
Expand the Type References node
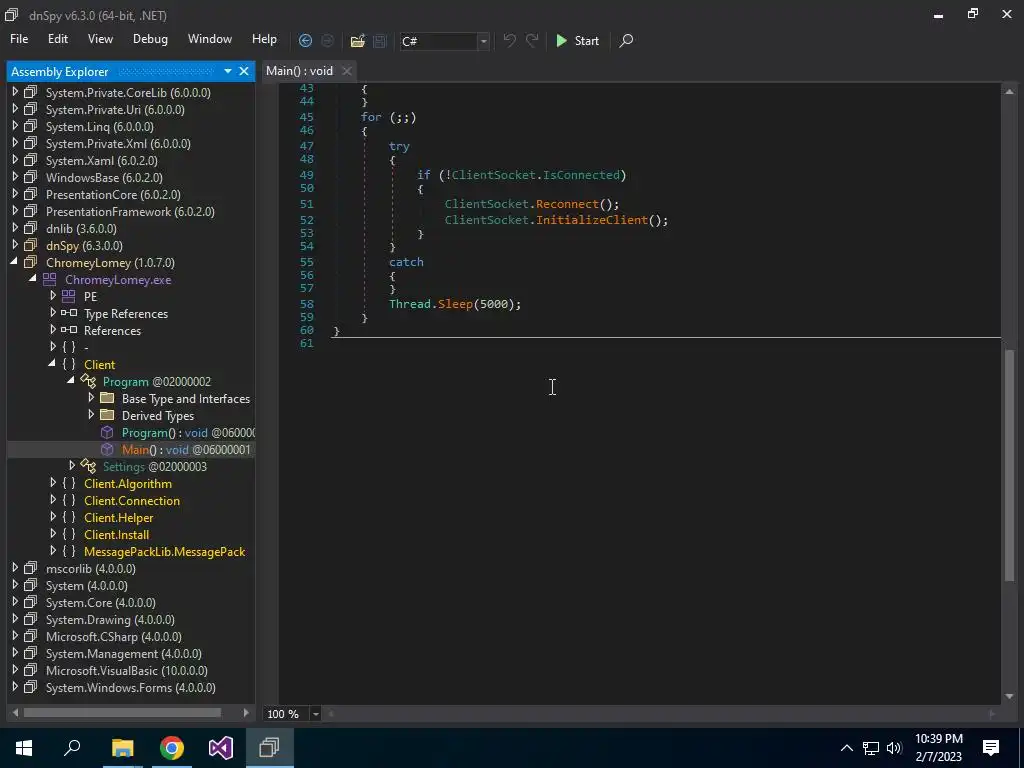[53, 313]
